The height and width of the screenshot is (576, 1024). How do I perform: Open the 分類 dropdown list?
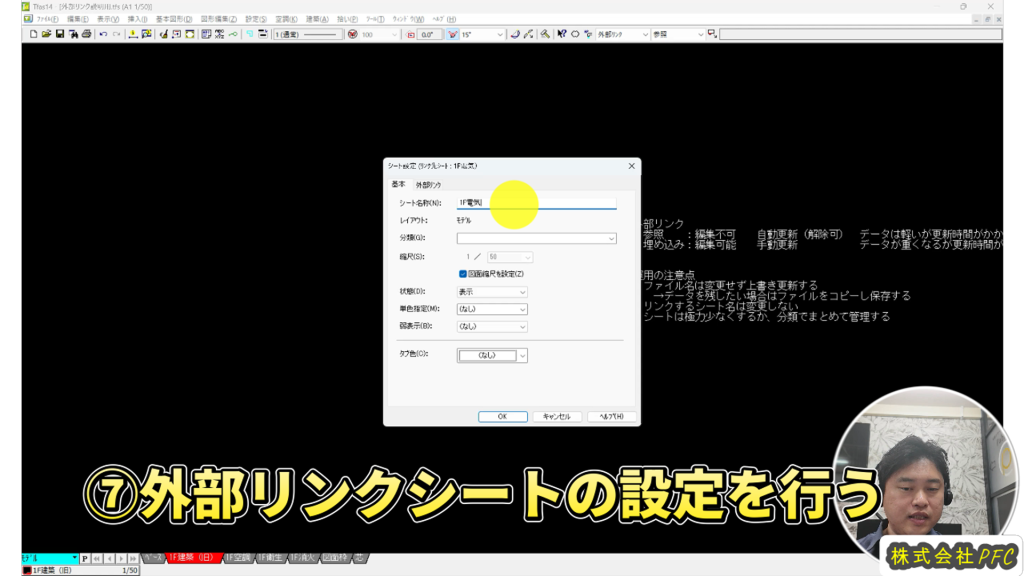(x=610, y=238)
